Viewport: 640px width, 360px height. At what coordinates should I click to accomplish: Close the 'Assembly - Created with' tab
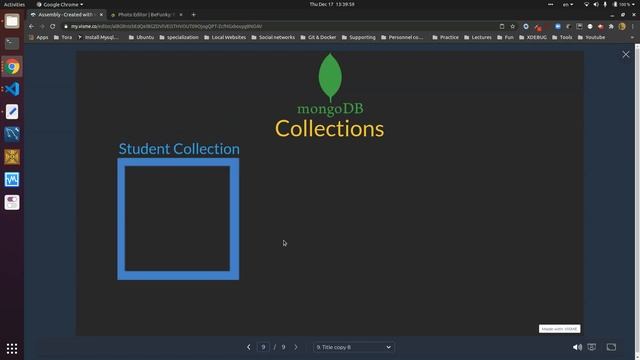101,15
